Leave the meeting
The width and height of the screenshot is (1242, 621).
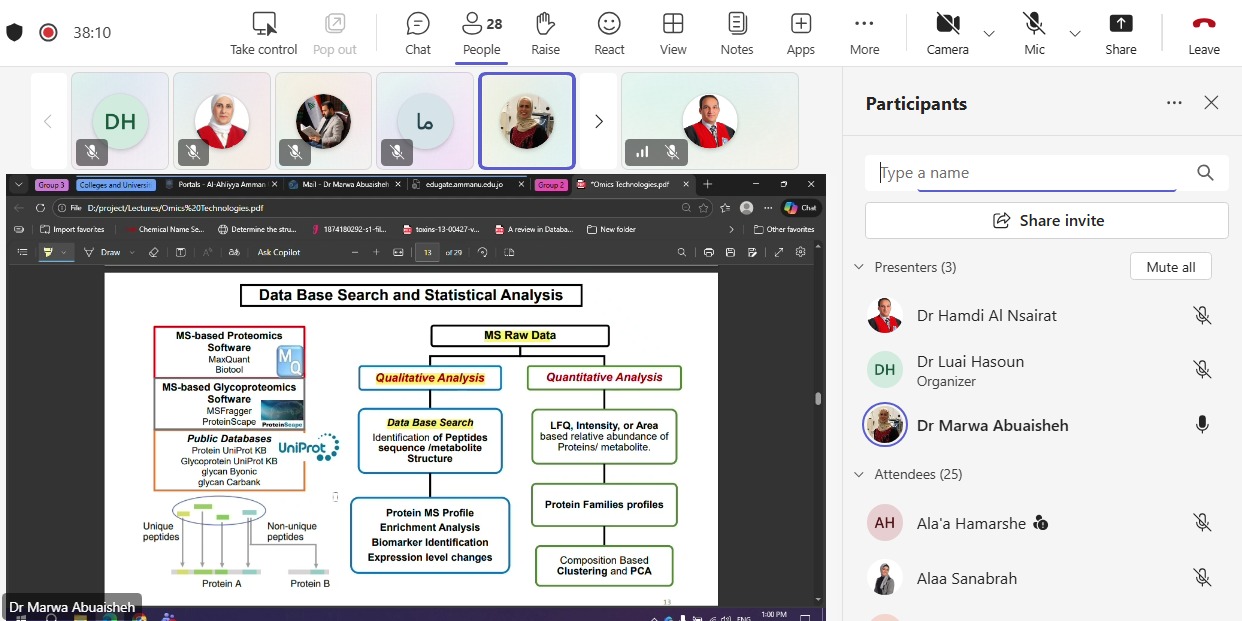pos(1203,32)
